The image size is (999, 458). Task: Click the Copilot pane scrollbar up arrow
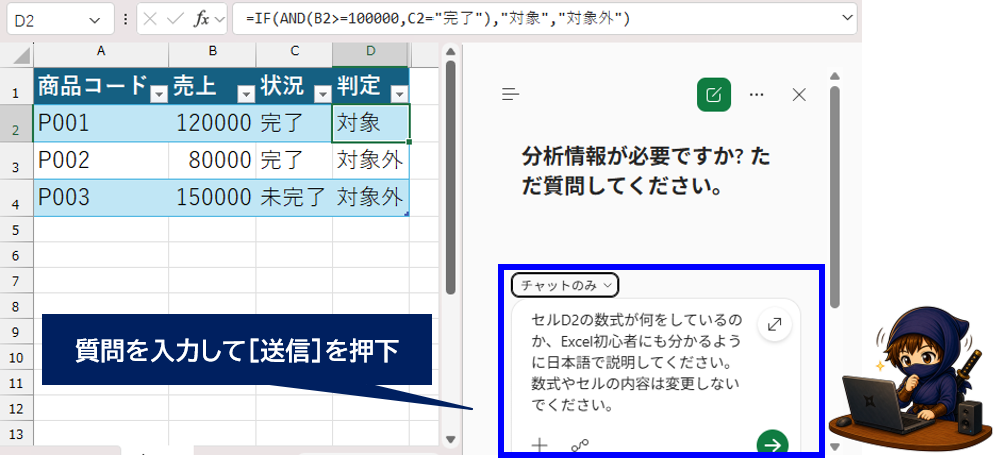click(x=835, y=77)
